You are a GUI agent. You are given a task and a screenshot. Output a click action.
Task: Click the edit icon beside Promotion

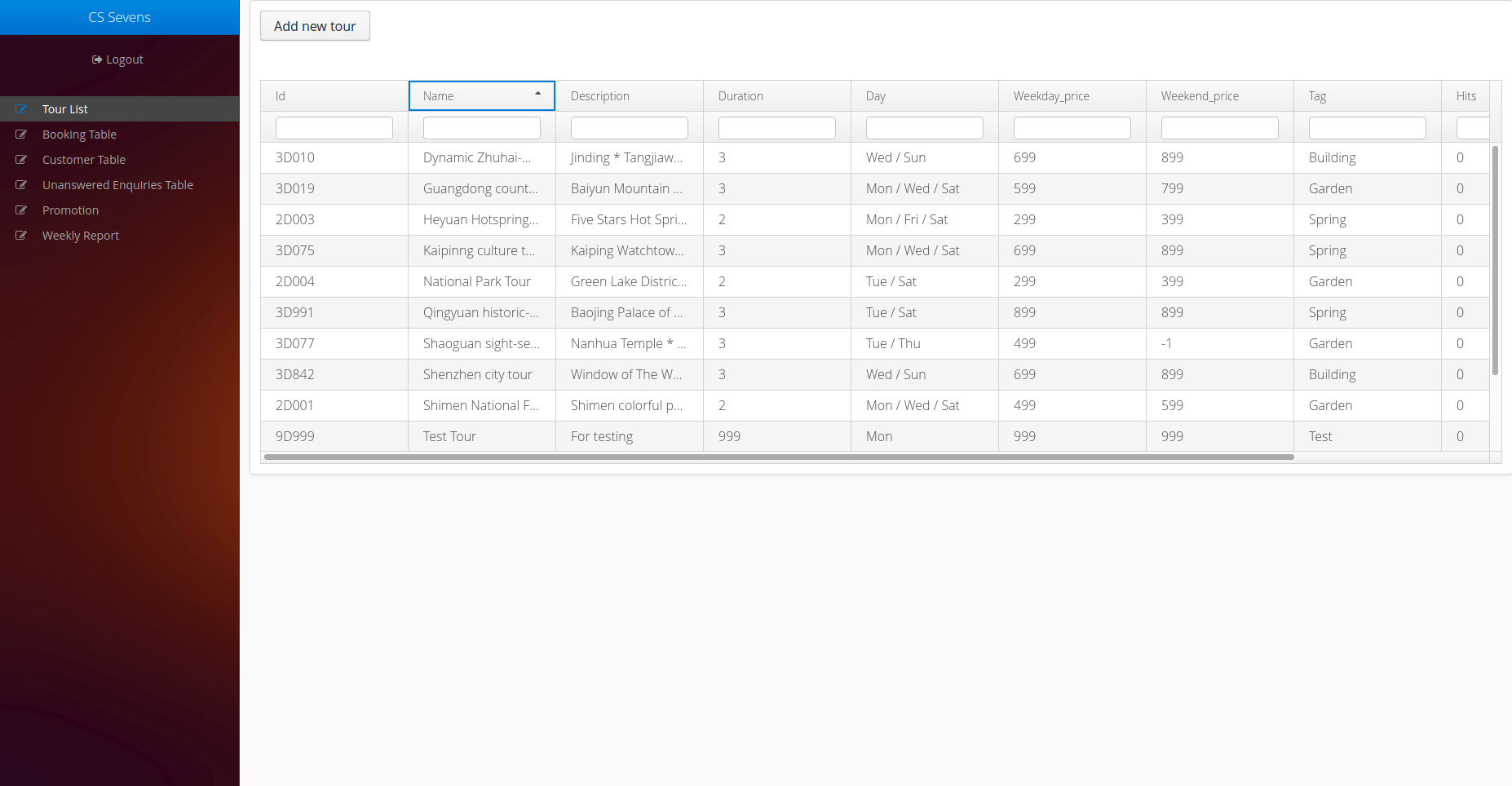click(x=21, y=210)
